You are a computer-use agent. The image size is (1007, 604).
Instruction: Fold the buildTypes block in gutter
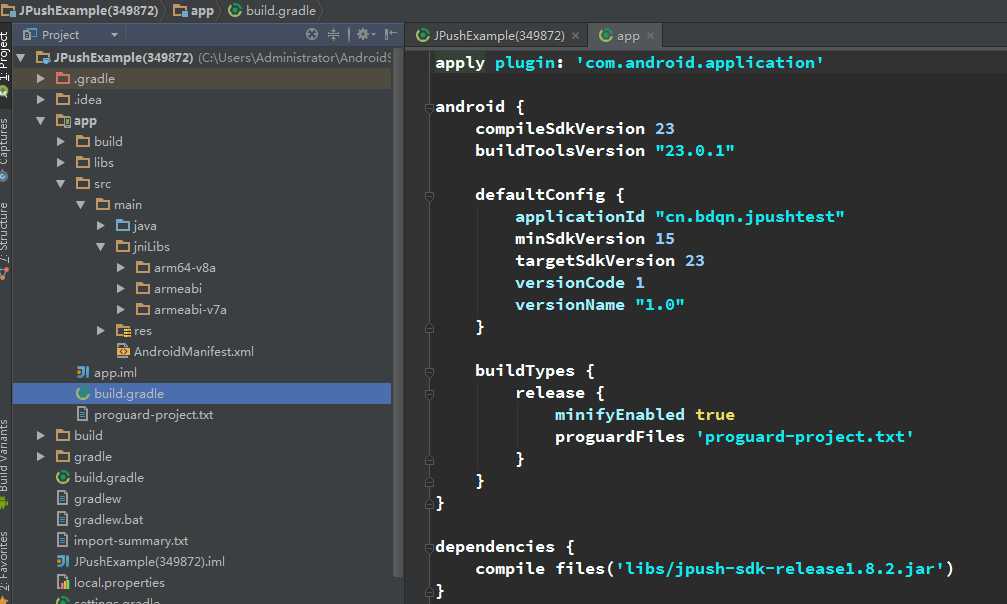[429, 371]
